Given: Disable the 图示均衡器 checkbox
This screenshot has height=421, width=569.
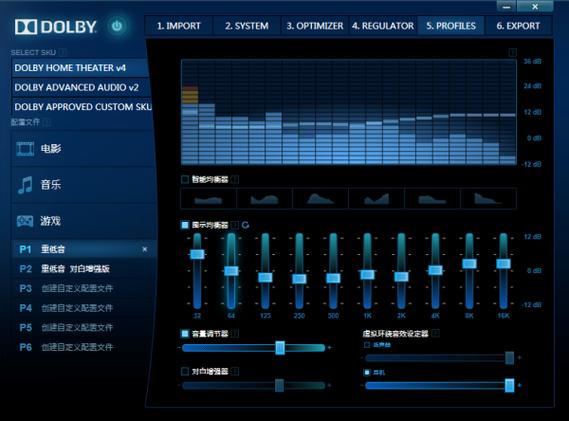Looking at the screenshot, I should click(185, 225).
